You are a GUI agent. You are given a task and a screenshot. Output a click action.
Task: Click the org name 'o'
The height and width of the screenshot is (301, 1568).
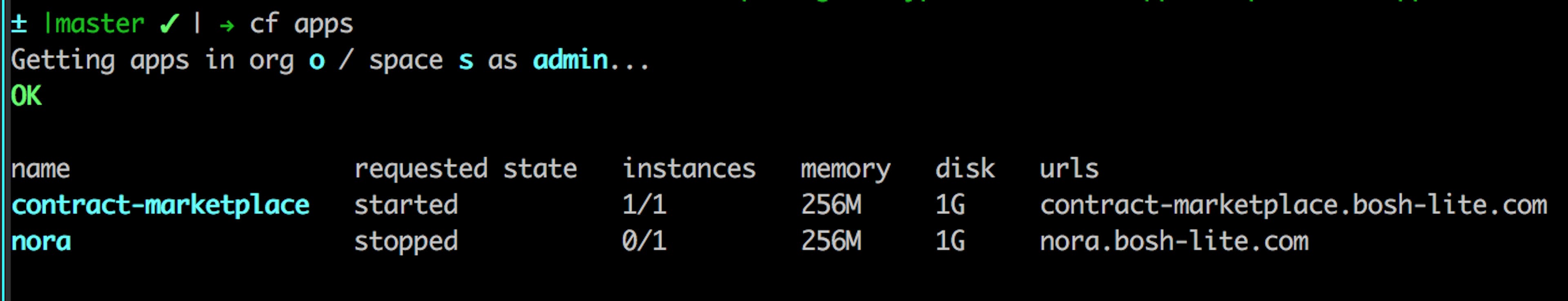pyautogui.click(x=316, y=61)
